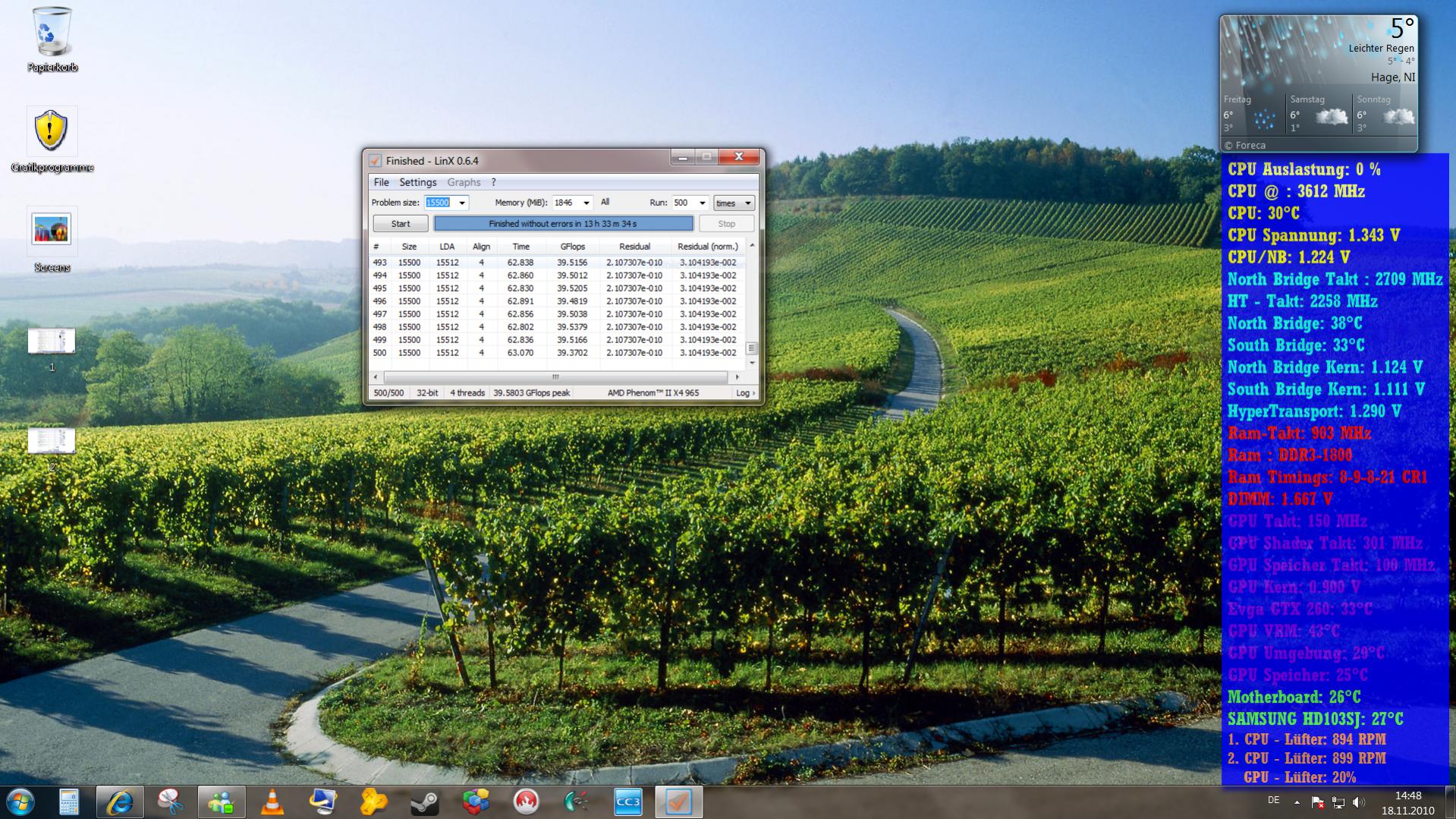Switch to the LinX taskbar button
The image size is (1456, 819).
pyautogui.click(x=678, y=802)
